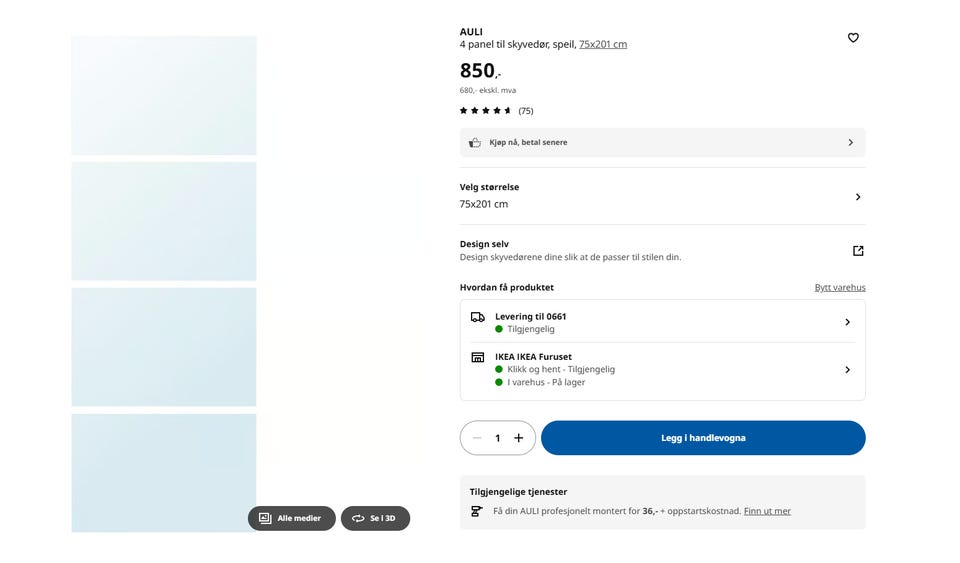Open Design selv planner link

coord(662,250)
